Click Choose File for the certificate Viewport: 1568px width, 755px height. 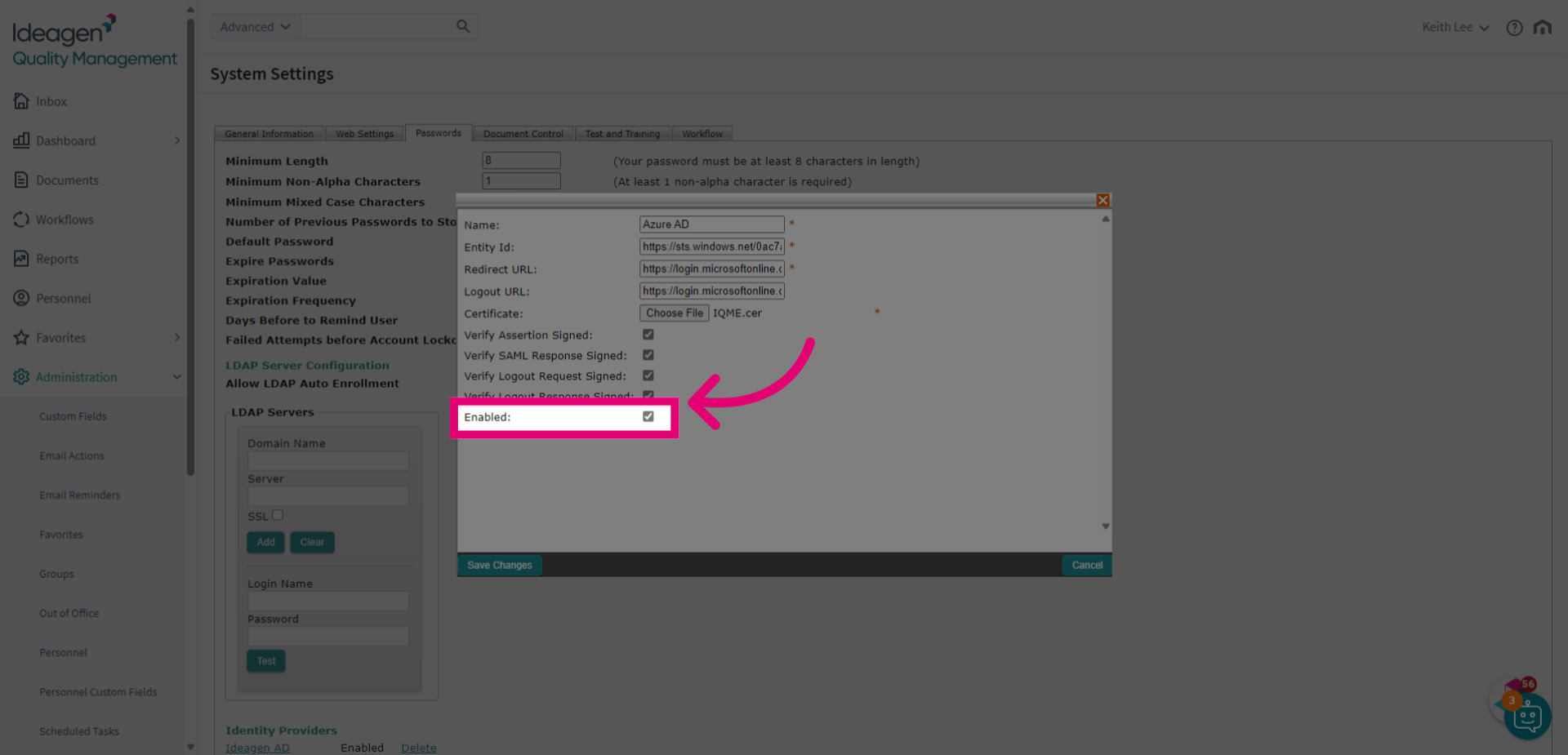pyautogui.click(x=674, y=313)
